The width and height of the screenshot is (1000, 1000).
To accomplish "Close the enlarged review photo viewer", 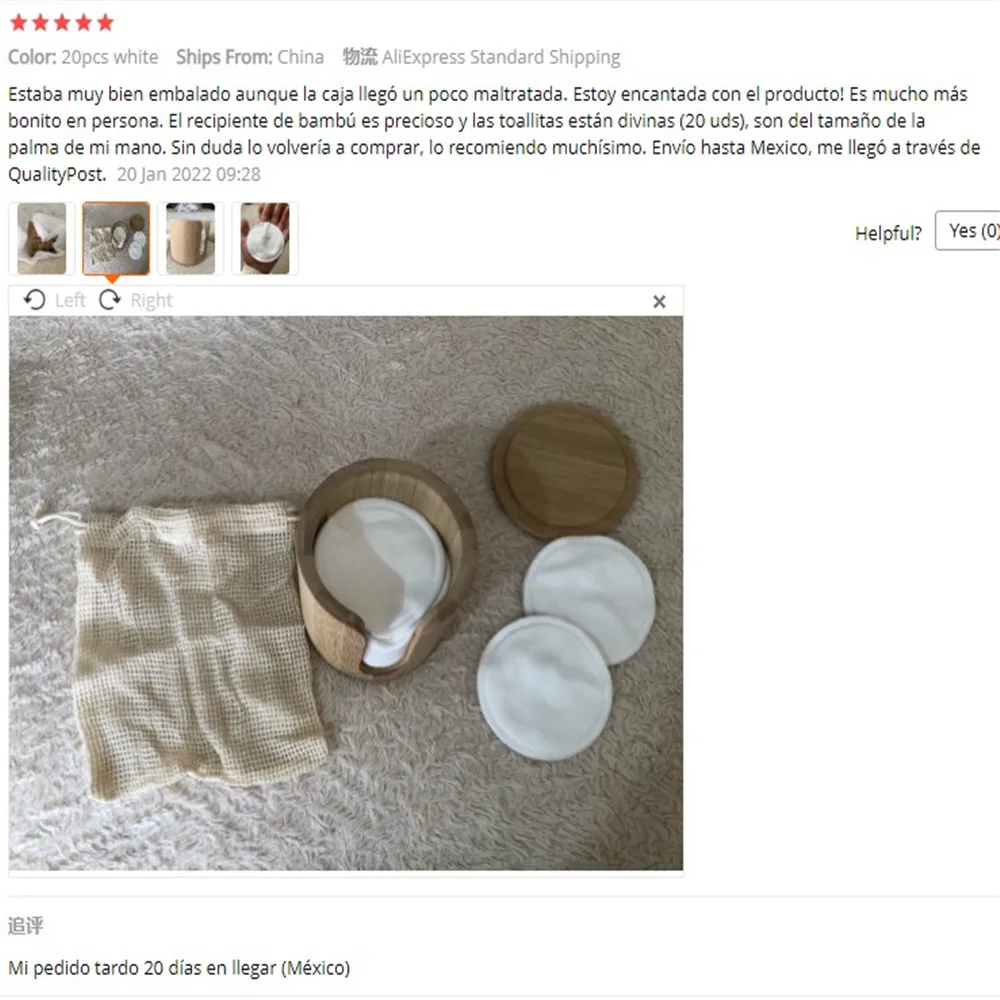I will point(659,302).
